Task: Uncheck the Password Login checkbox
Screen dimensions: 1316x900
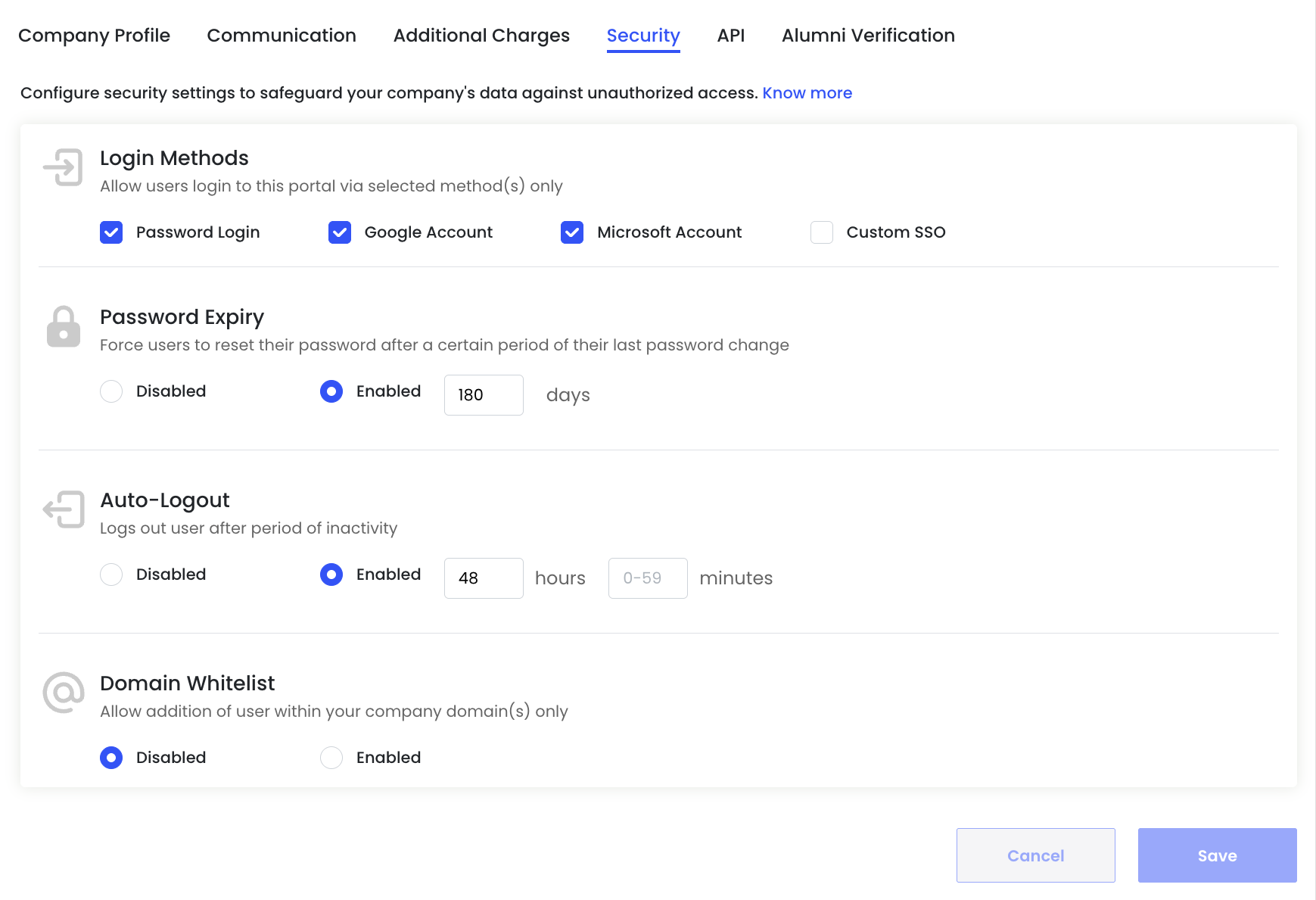Action: point(111,232)
